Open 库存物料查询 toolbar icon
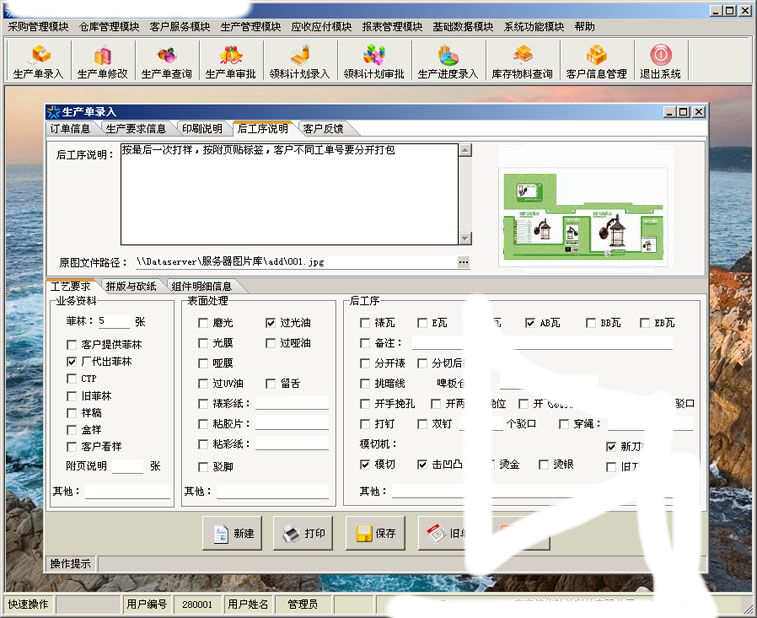Viewport: 757px width, 618px height. pos(522,61)
